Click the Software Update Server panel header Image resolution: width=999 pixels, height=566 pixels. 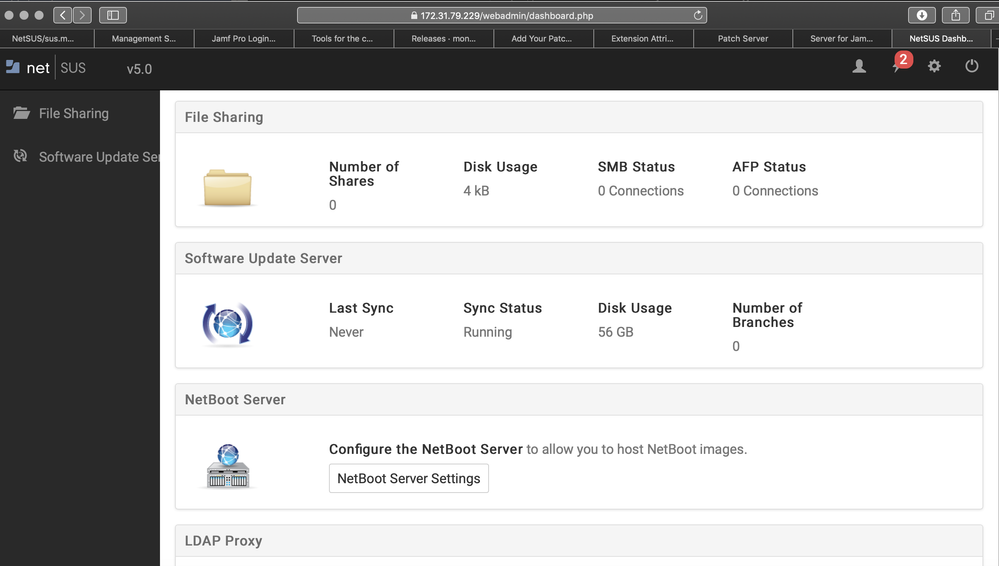point(579,259)
